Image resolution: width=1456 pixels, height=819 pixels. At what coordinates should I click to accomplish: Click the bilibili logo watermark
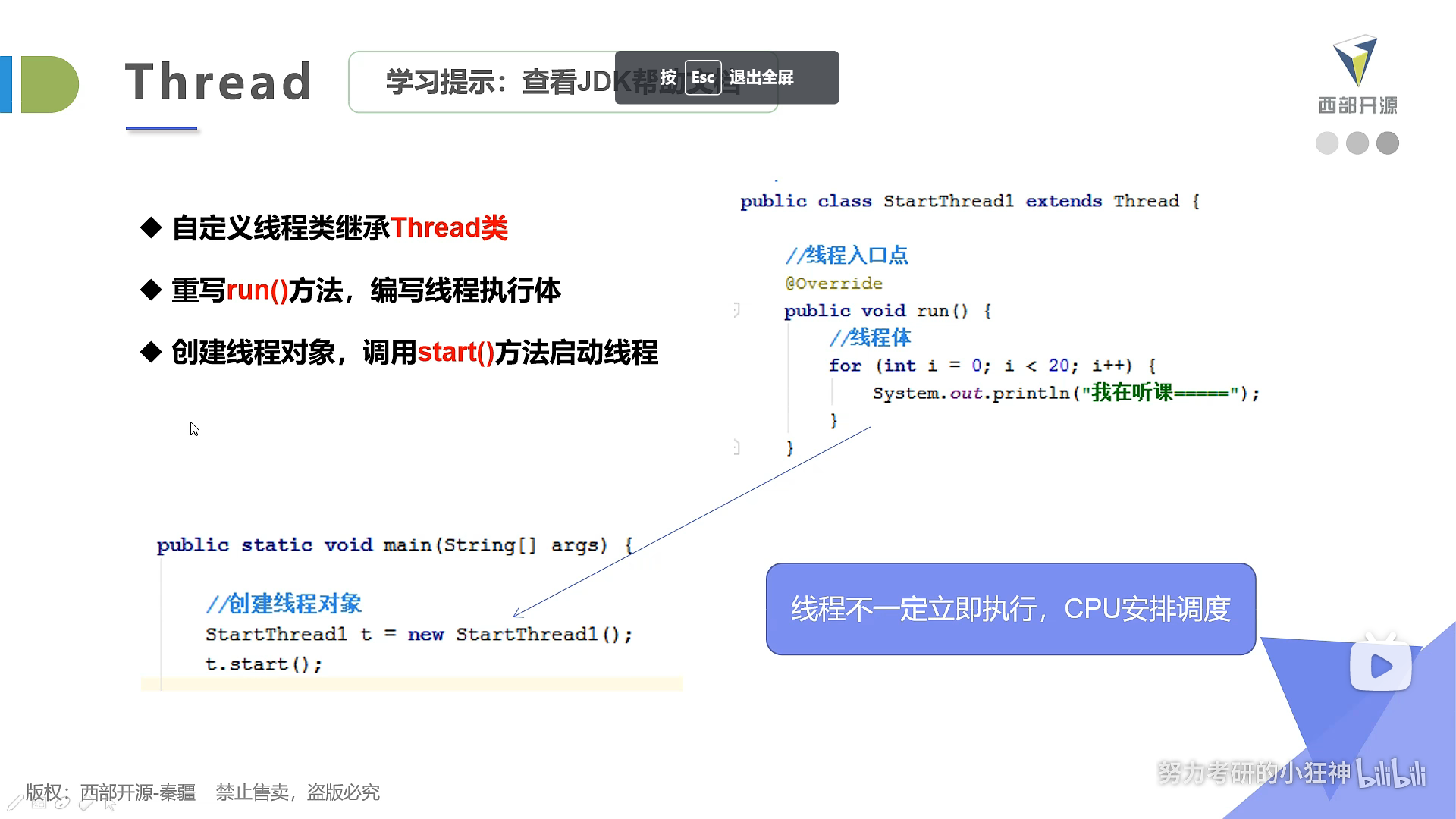[1391, 773]
